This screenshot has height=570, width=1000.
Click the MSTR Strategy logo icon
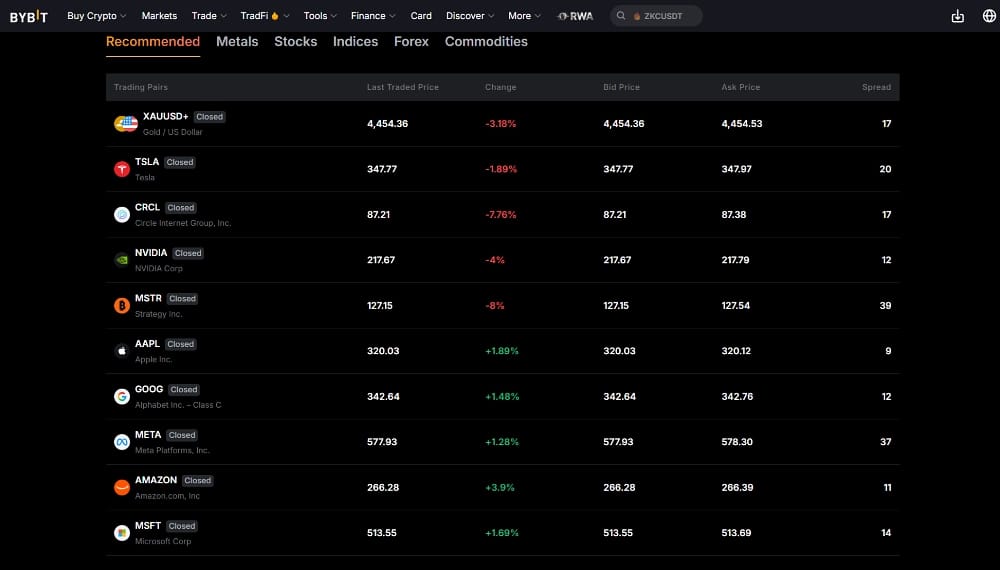pos(122,306)
